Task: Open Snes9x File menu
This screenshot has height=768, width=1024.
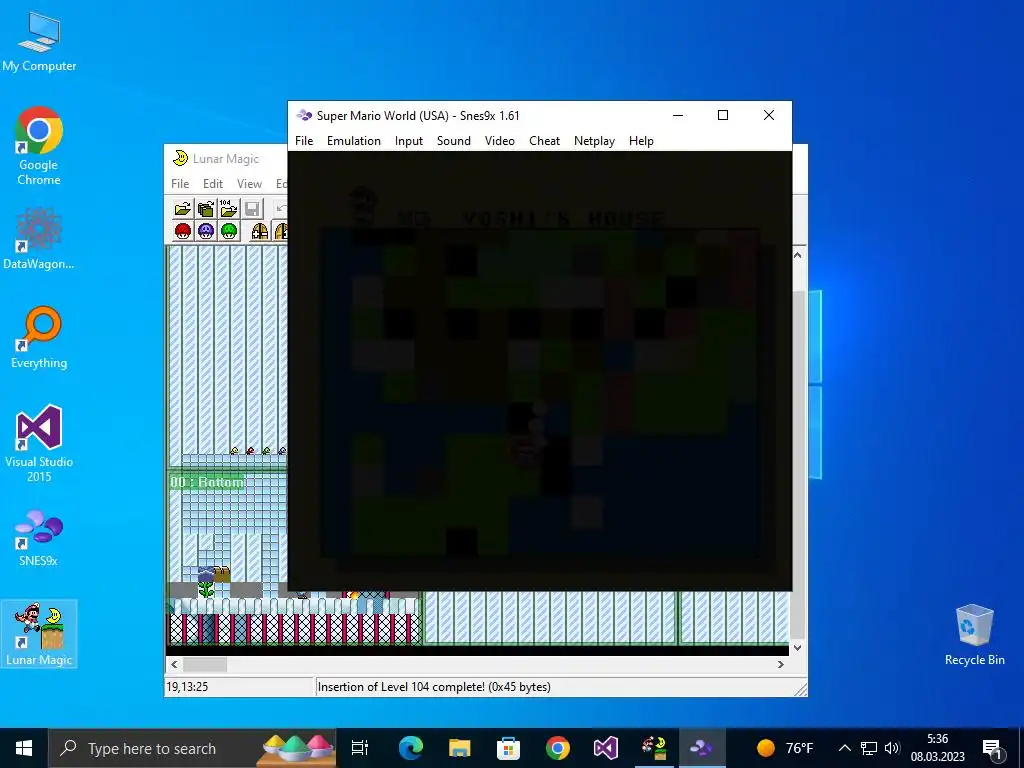Action: [x=304, y=141]
